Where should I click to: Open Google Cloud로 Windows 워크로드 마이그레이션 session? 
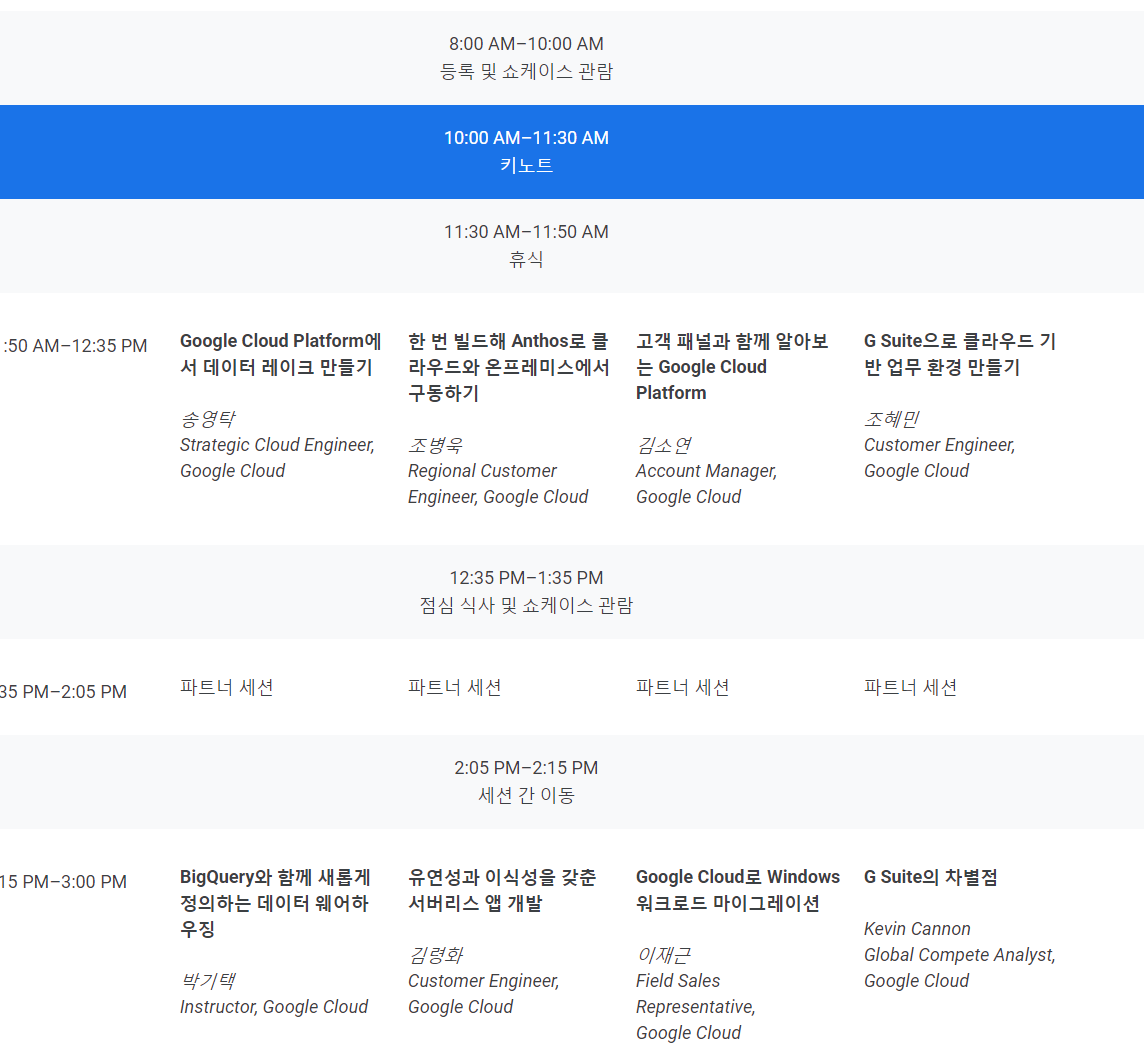click(x=738, y=890)
